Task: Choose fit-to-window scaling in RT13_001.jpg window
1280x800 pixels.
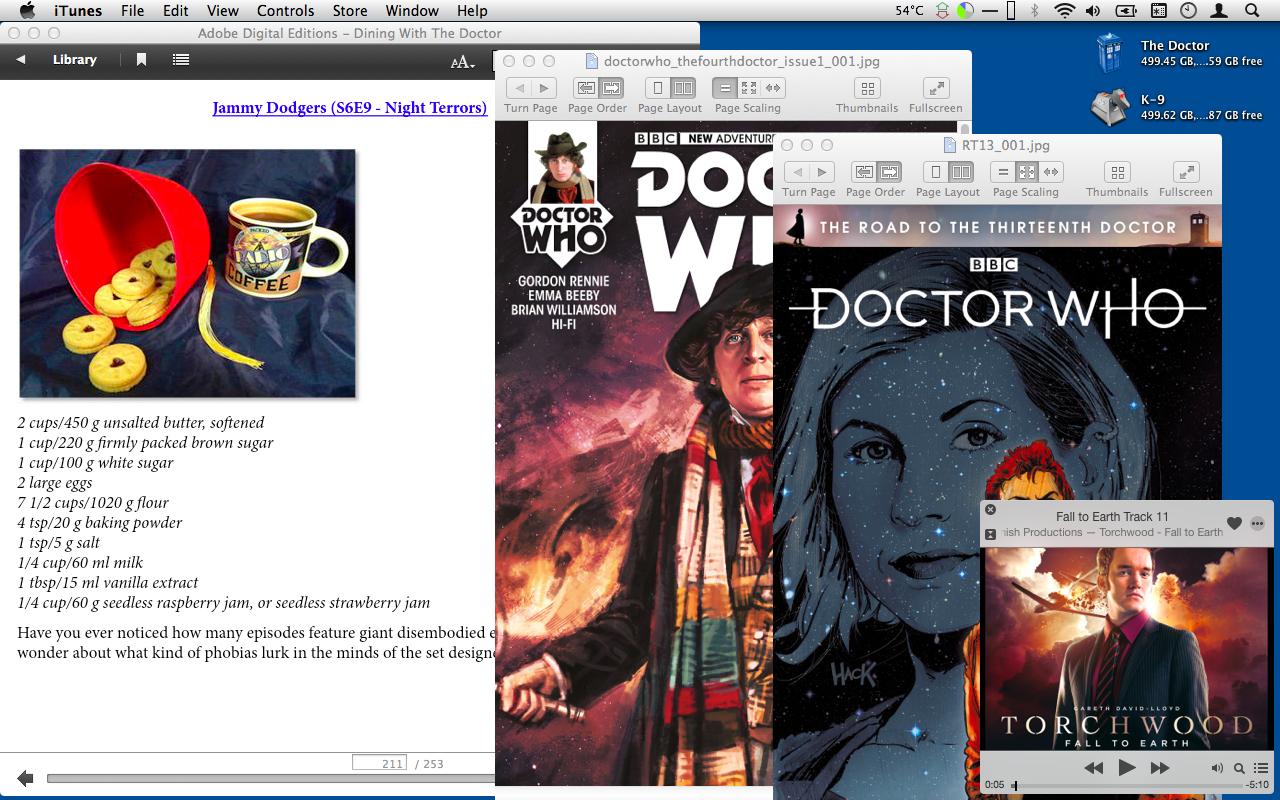Action: point(1026,172)
